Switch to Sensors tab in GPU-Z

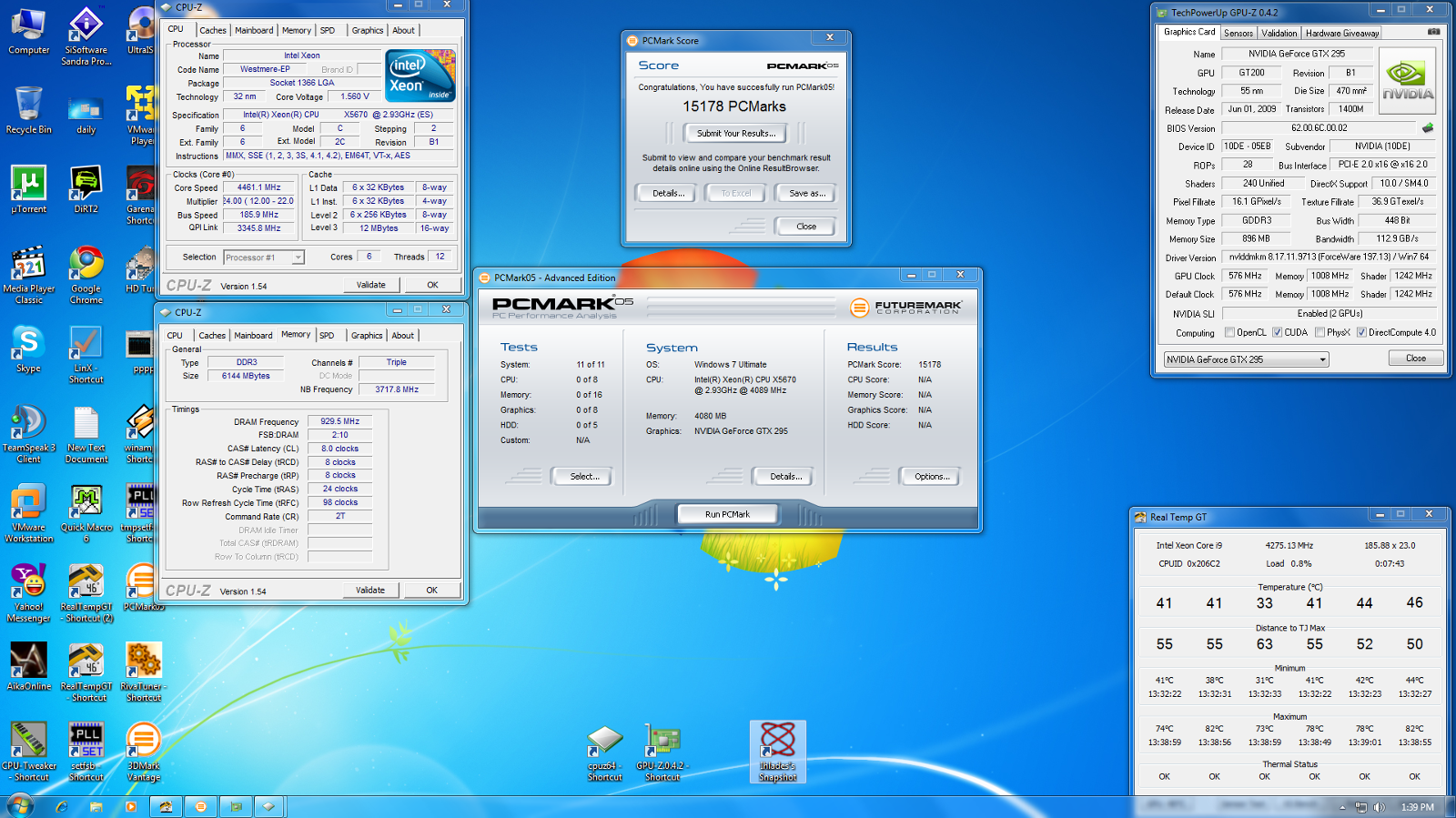1238,33
